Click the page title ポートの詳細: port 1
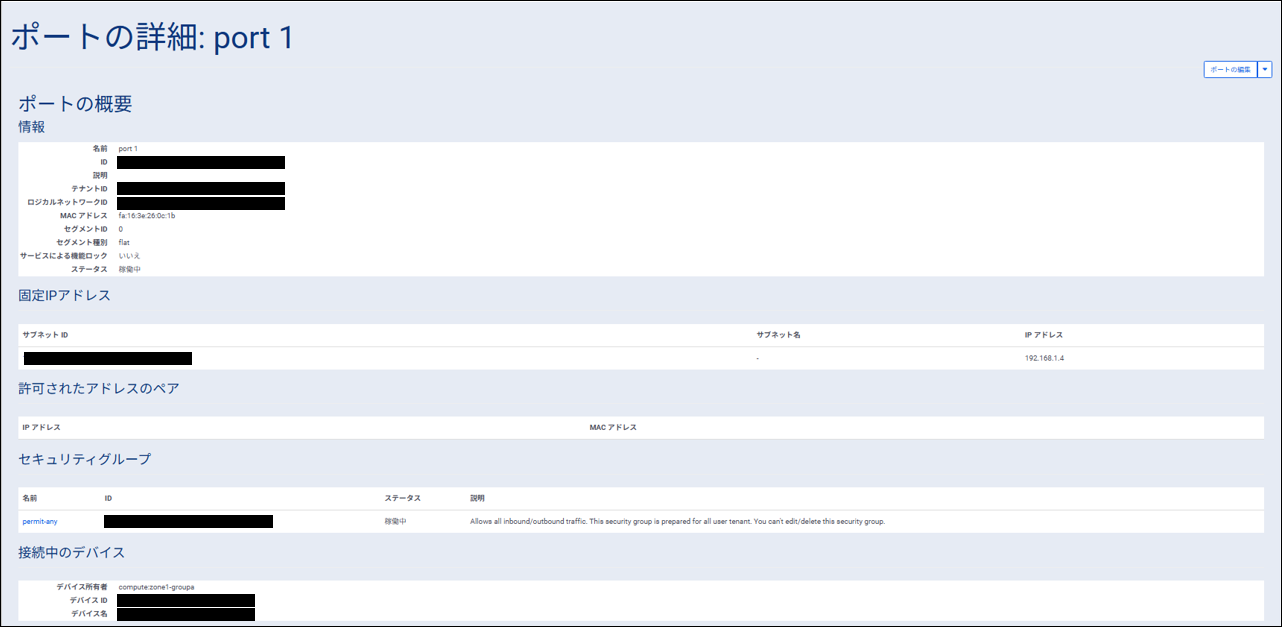The height and width of the screenshot is (627, 1282). 153,37
